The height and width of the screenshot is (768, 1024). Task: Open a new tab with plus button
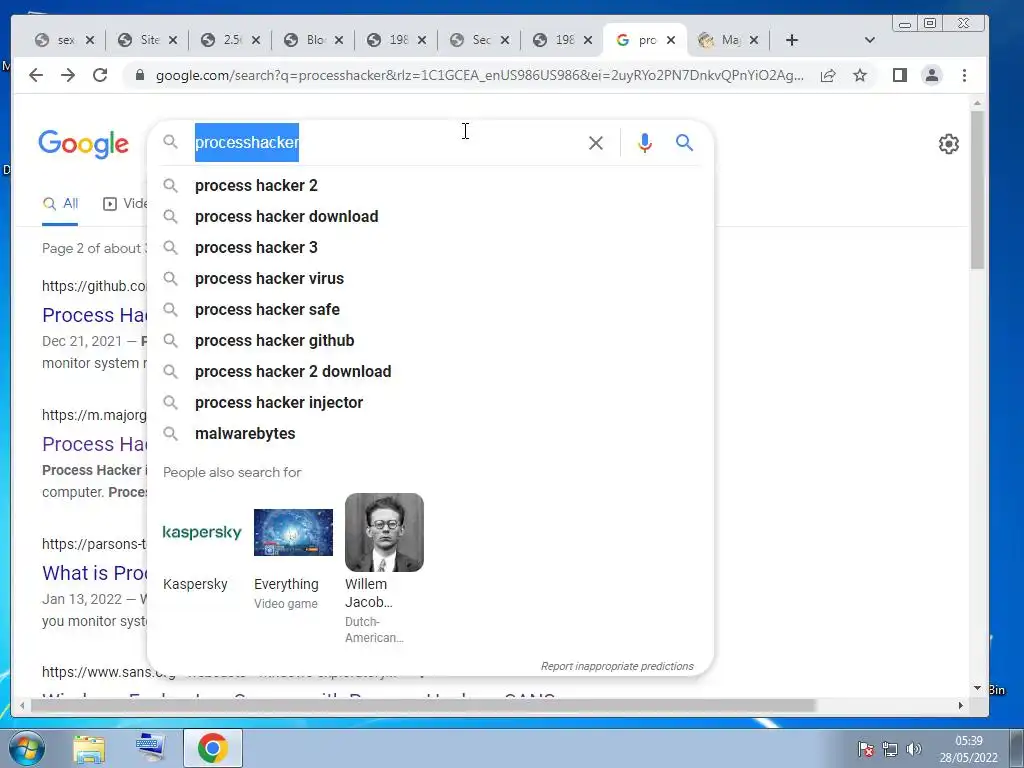[x=792, y=40]
